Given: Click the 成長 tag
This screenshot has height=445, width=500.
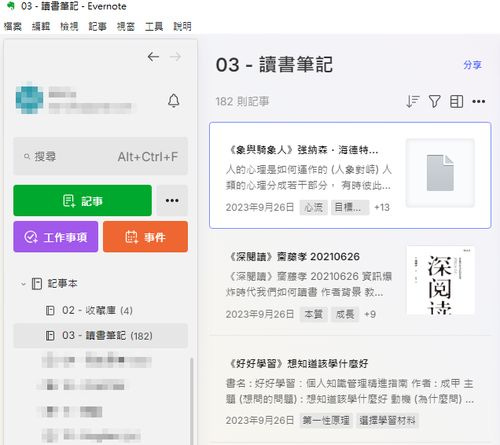Looking at the screenshot, I should click(345, 314).
